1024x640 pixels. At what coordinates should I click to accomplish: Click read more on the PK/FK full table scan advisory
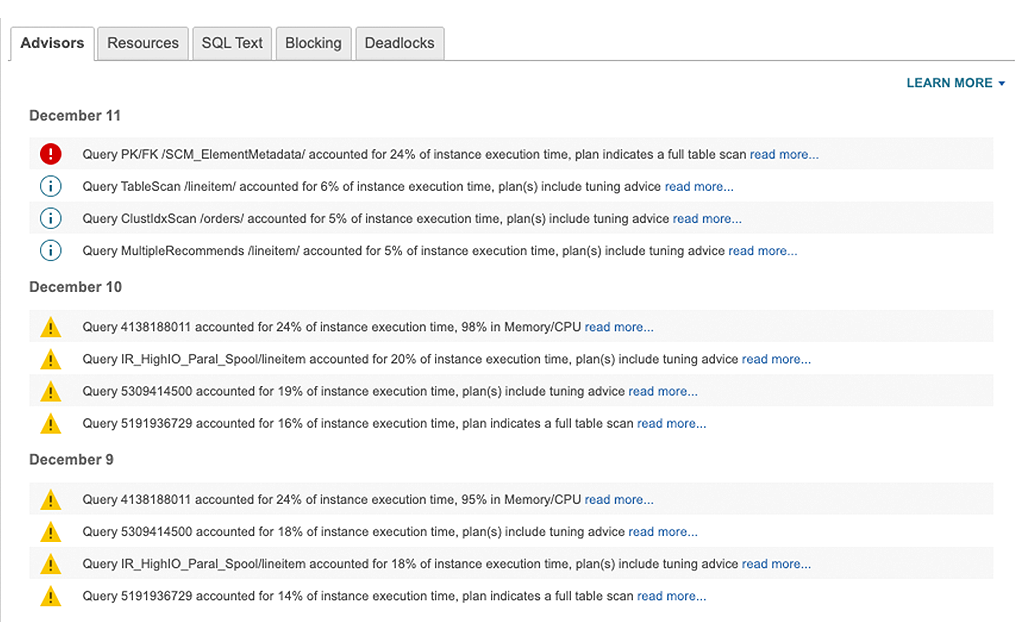click(784, 154)
